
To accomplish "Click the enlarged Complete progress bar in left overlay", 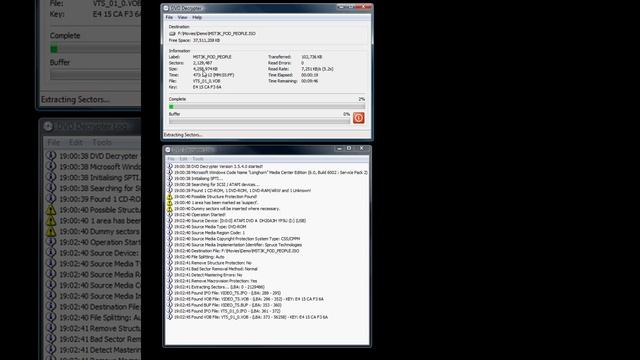I will tap(95, 49).
